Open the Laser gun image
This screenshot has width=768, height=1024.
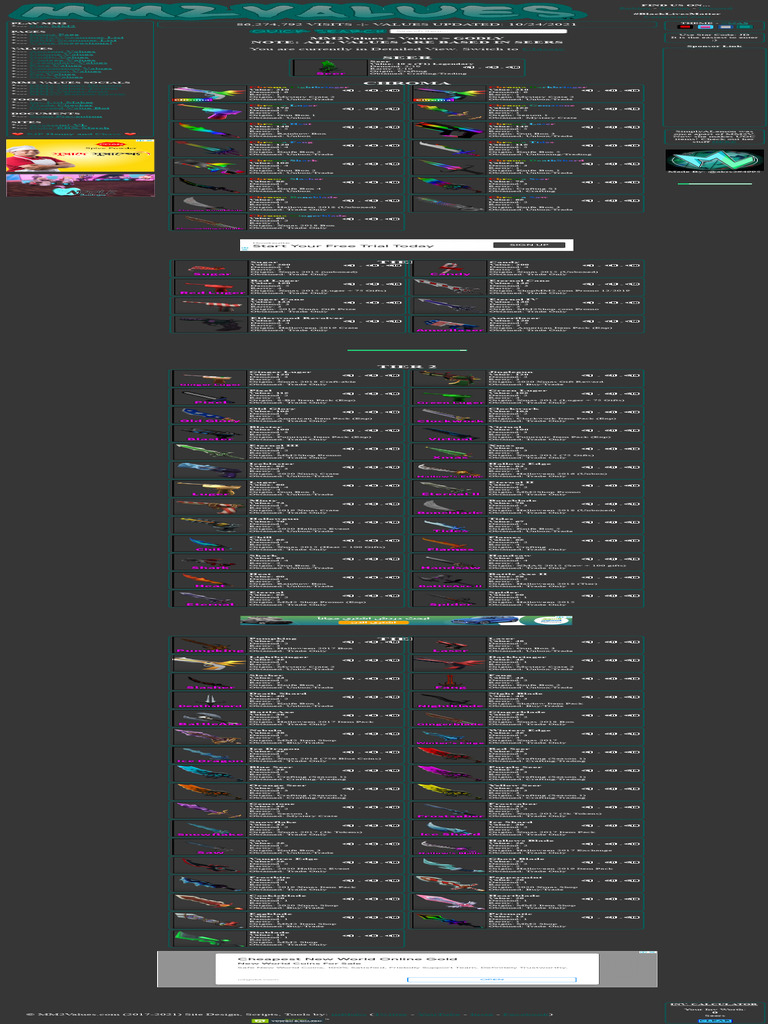(451, 645)
